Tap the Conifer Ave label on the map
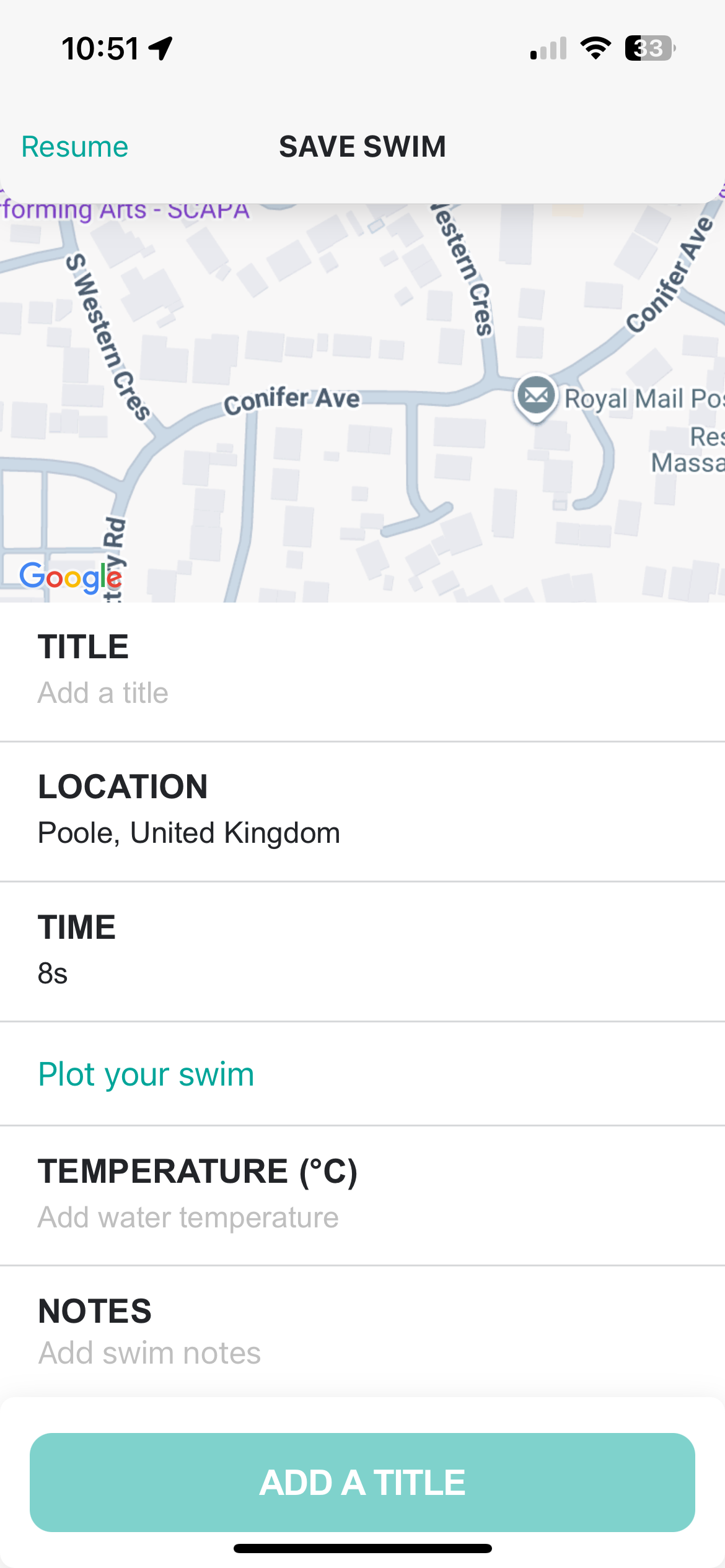The image size is (725, 1568). click(291, 400)
